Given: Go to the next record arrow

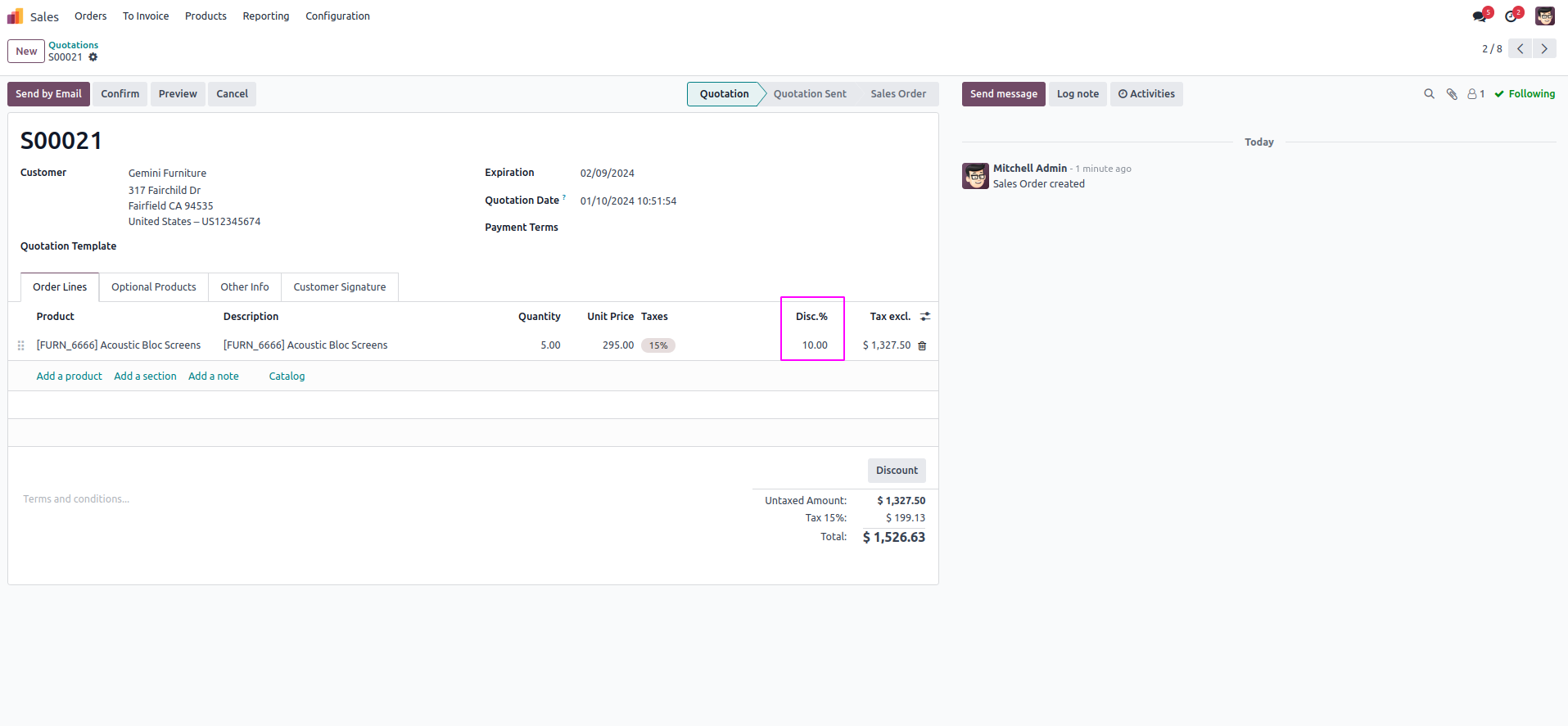Looking at the screenshot, I should pyautogui.click(x=1544, y=49).
